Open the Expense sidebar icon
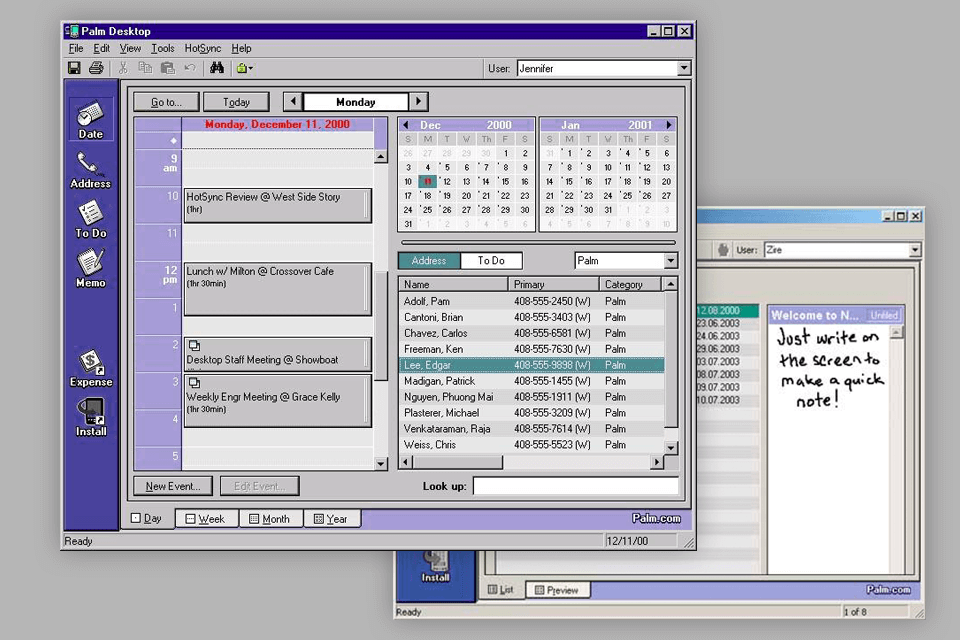This screenshot has width=960, height=640. tap(91, 368)
